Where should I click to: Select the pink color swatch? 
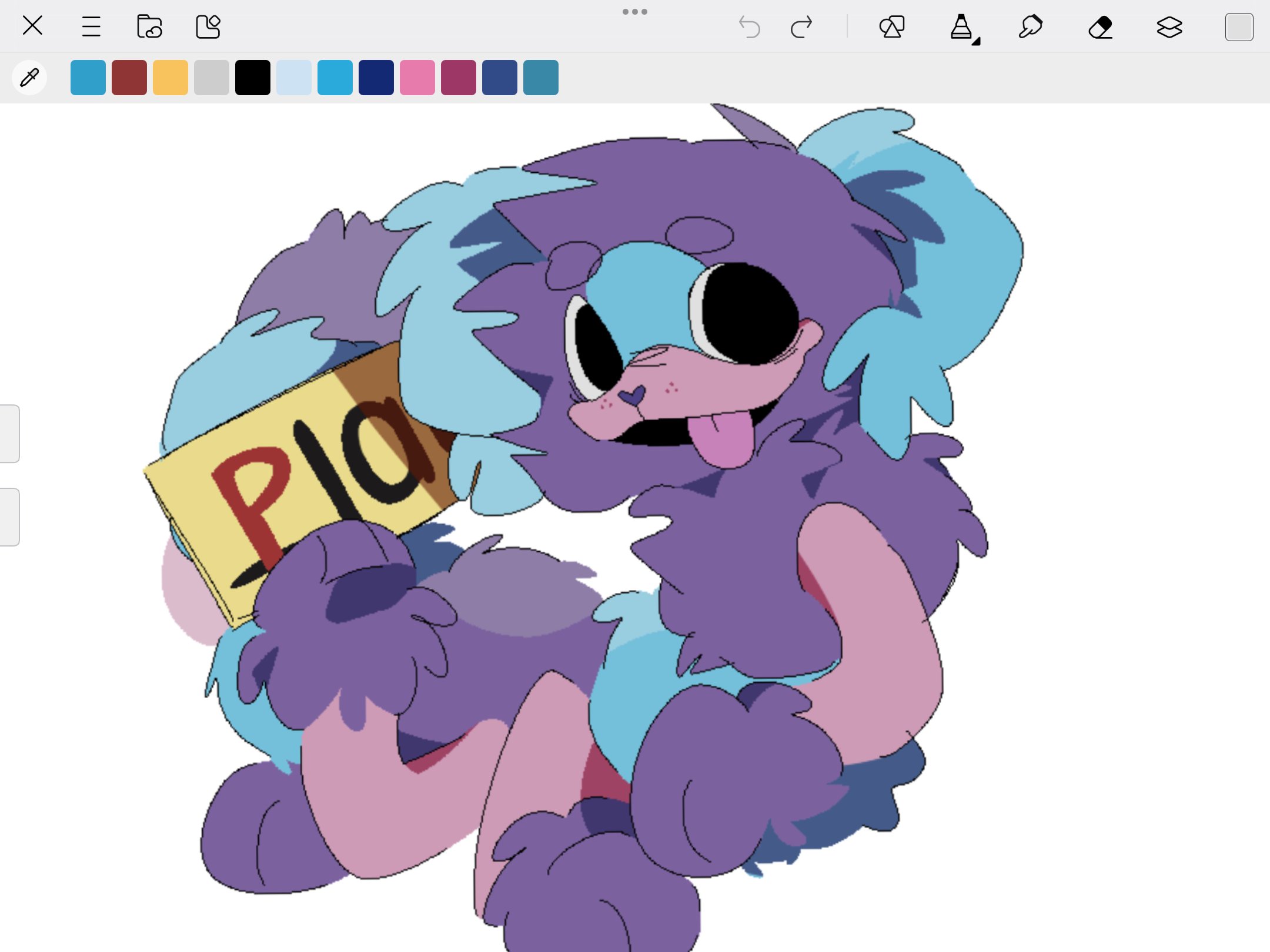417,77
